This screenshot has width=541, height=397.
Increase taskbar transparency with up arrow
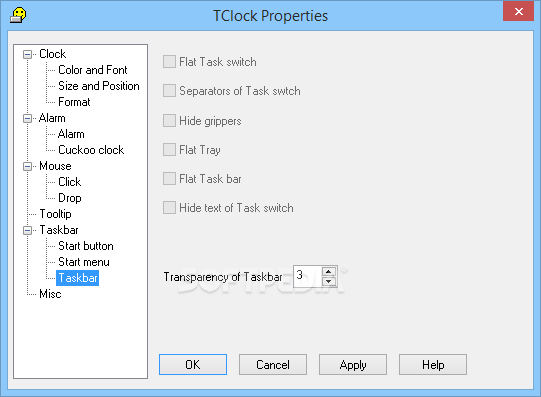click(329, 271)
